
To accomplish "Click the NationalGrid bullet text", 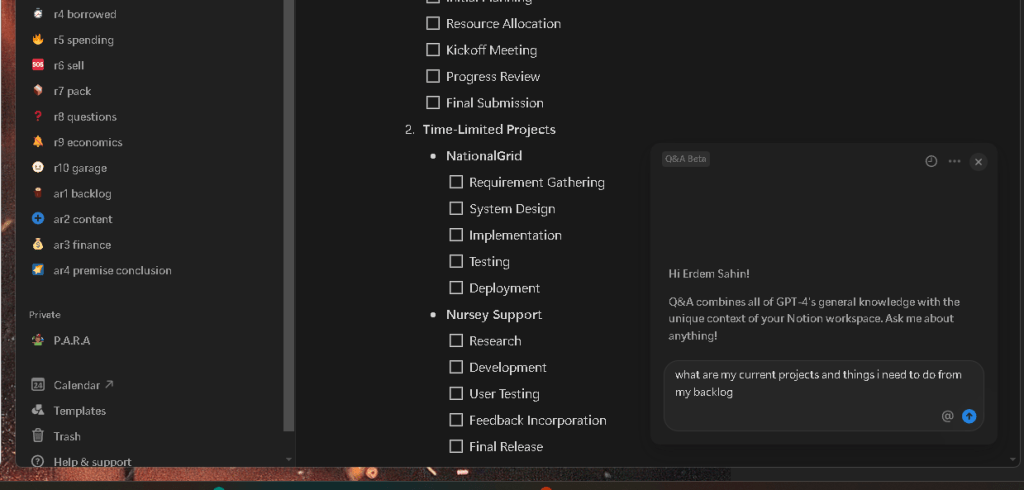I will (x=484, y=155).
